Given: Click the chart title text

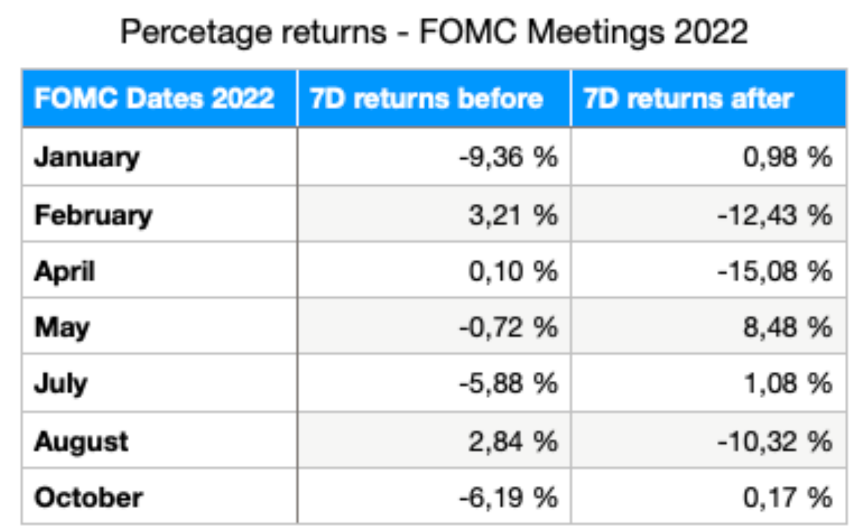Looking at the screenshot, I should coord(433,31).
